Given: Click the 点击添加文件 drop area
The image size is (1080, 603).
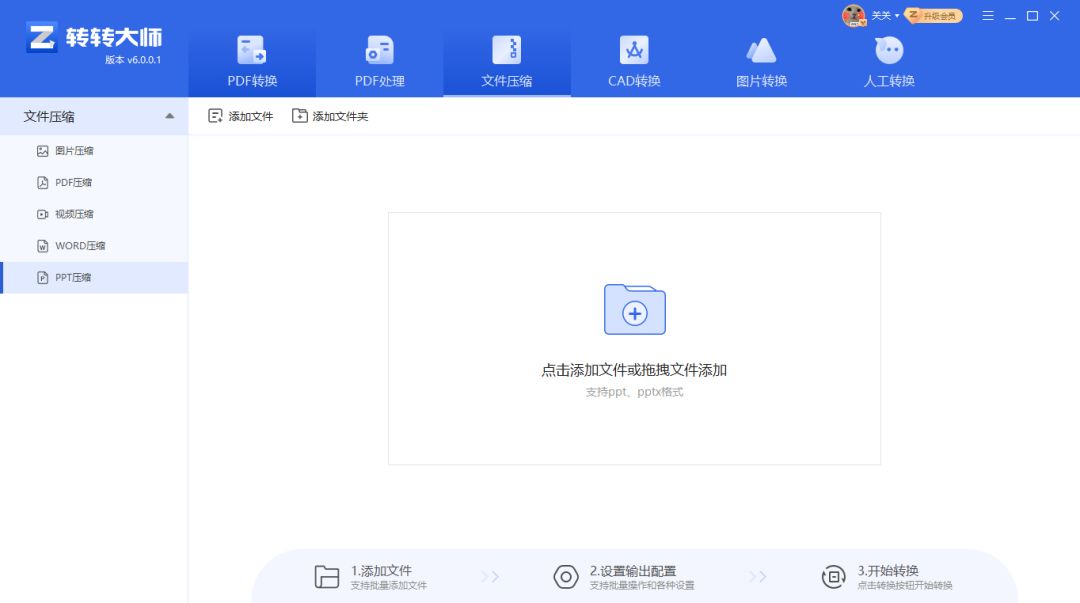Looking at the screenshot, I should pos(634,369).
